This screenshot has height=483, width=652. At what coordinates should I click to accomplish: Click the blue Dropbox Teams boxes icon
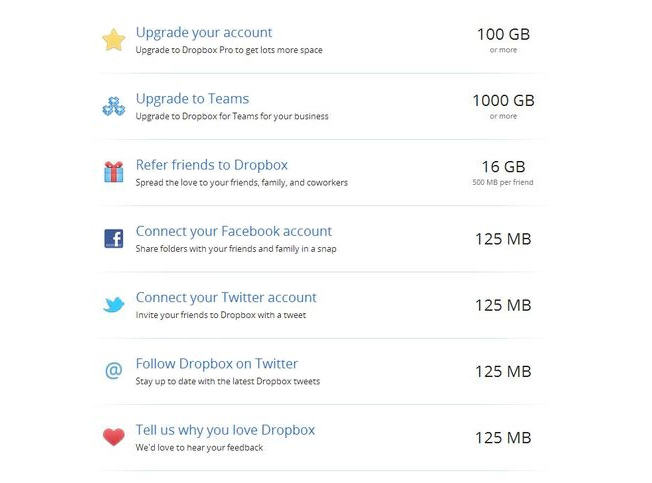(x=114, y=106)
